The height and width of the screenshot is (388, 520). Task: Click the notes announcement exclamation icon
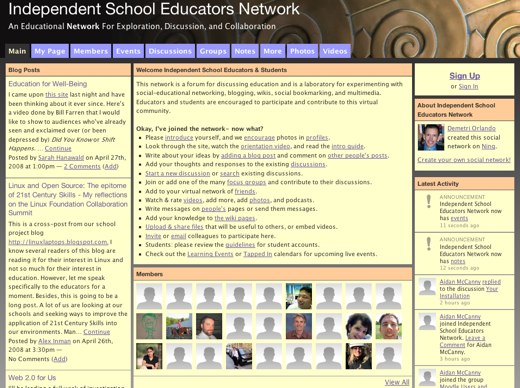(x=429, y=244)
